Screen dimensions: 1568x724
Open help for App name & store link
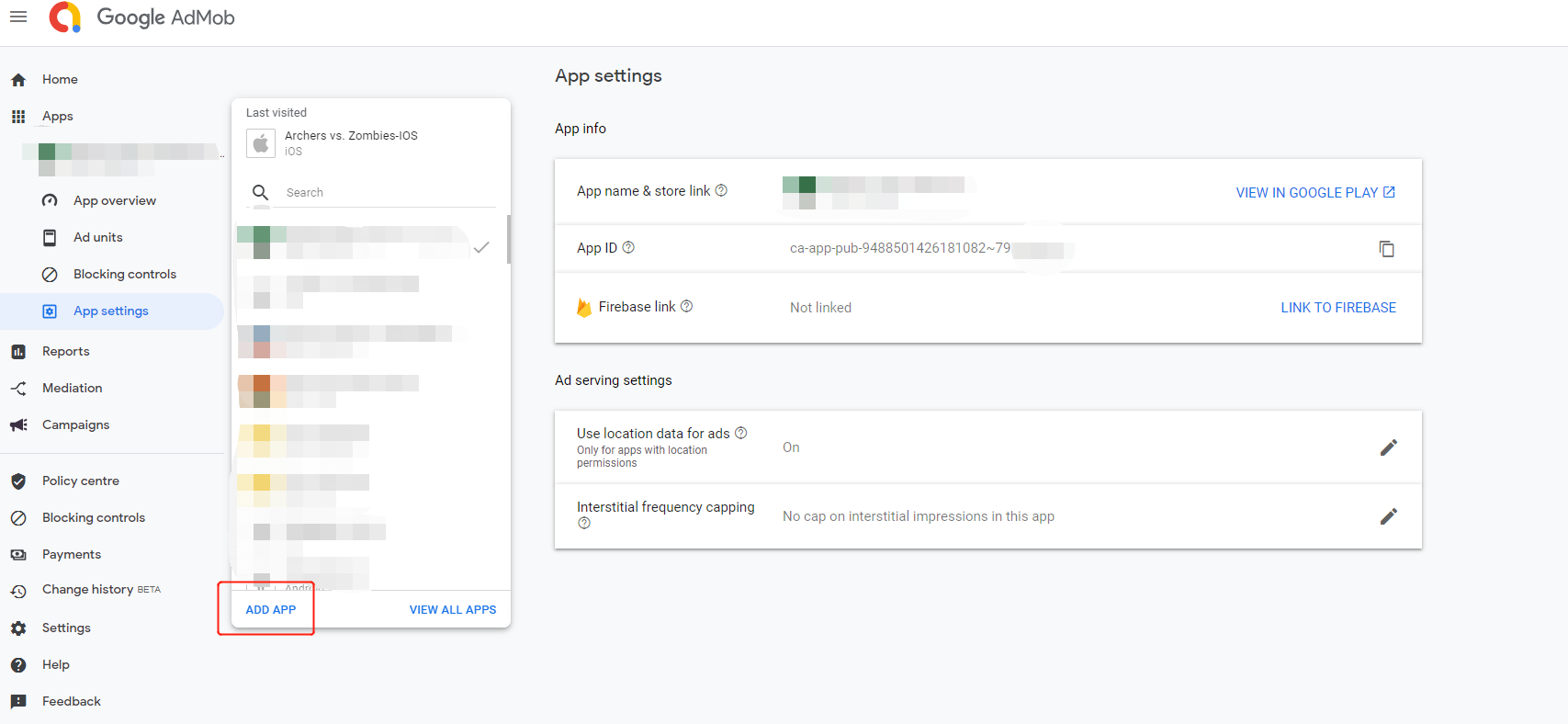tap(721, 191)
